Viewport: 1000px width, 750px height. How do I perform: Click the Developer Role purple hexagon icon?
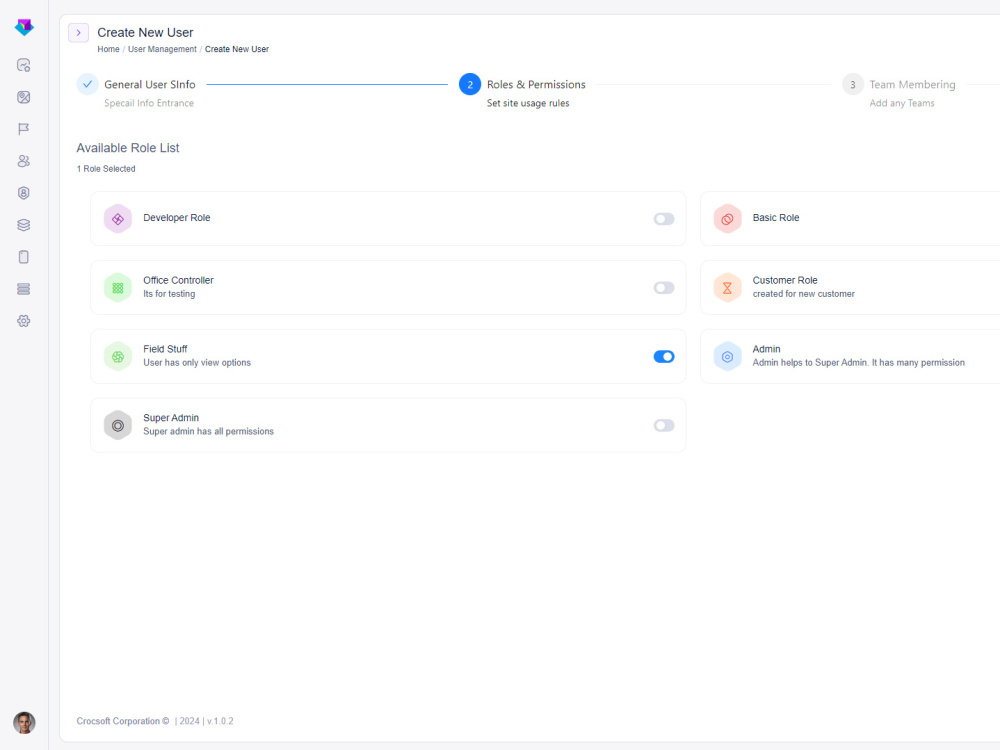118,219
